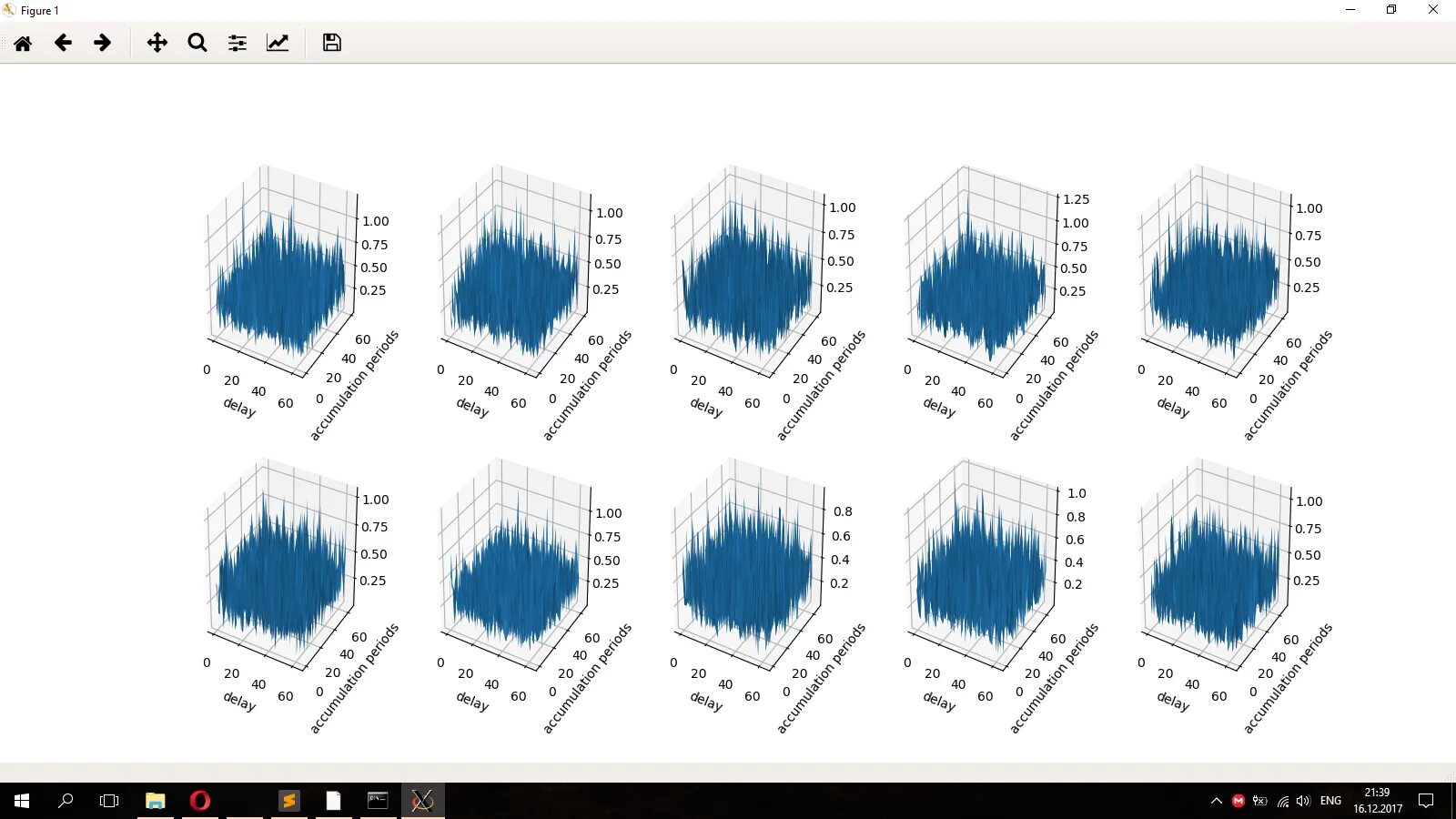Open Wi-Fi network tray icon
This screenshot has width=1456, height=819.
pyautogui.click(x=1282, y=801)
